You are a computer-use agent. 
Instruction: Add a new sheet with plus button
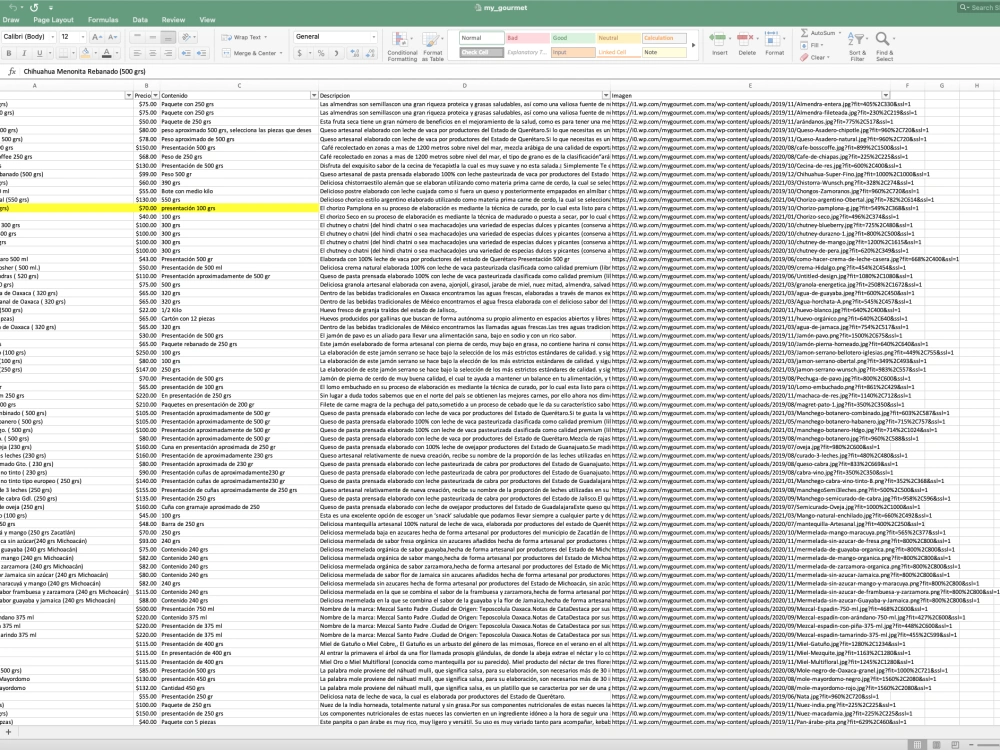pos(9,732)
